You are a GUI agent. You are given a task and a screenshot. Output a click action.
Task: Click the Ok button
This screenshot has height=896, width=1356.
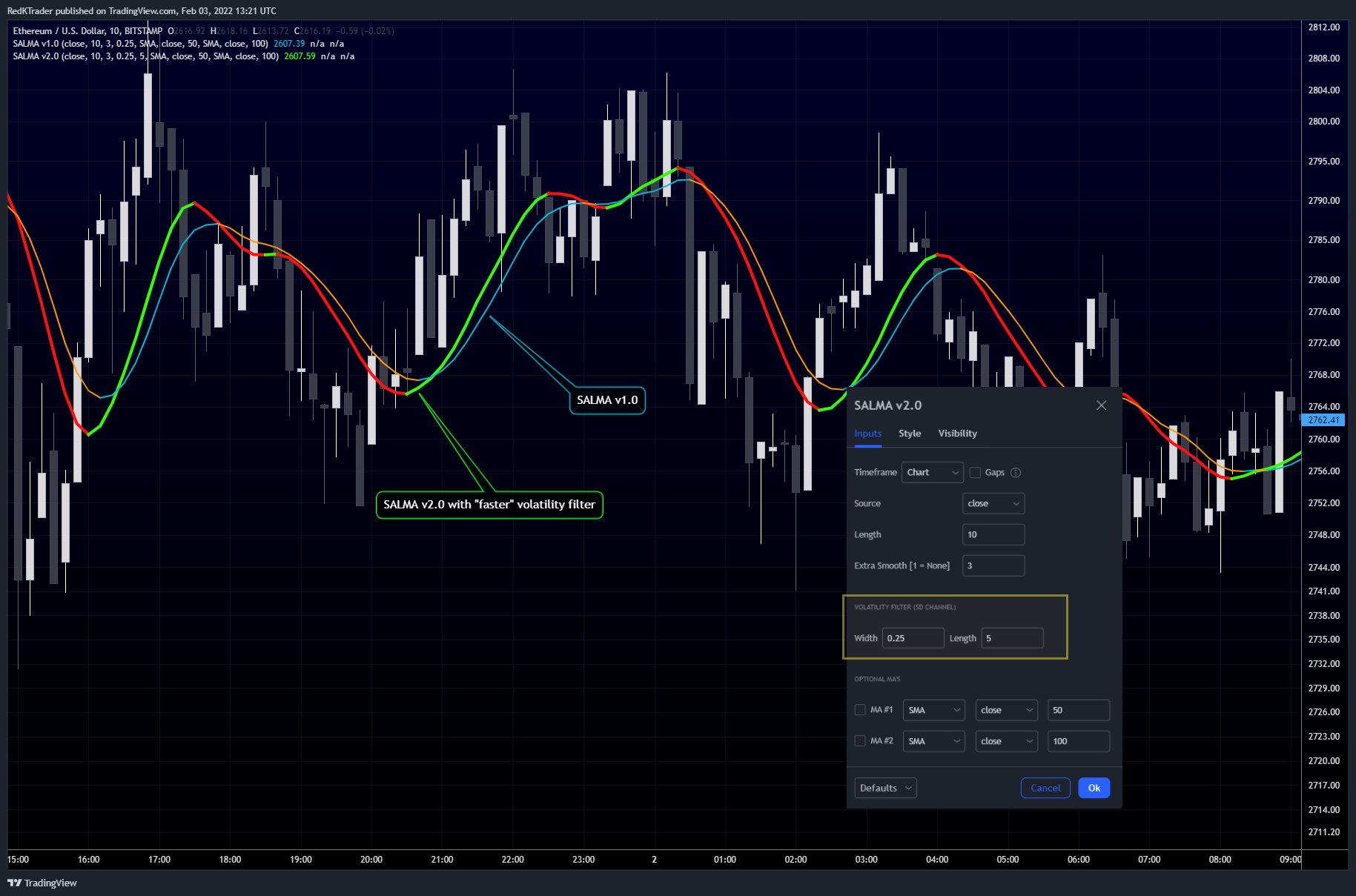pos(1094,788)
